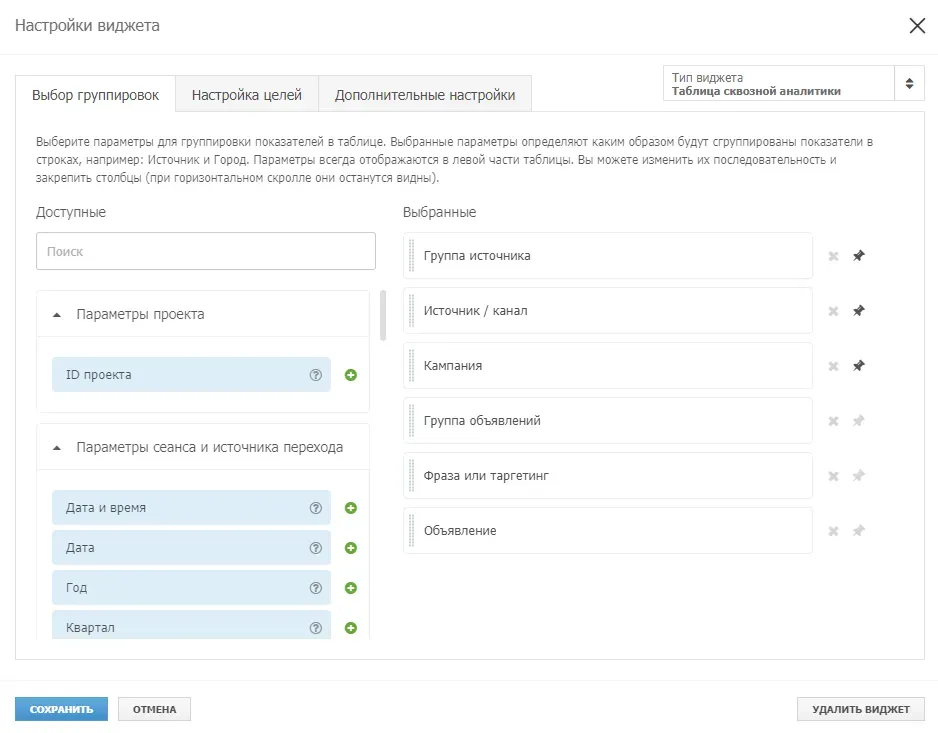Select Объявление selected row
Screen dimensions: 938x733
tap(608, 531)
